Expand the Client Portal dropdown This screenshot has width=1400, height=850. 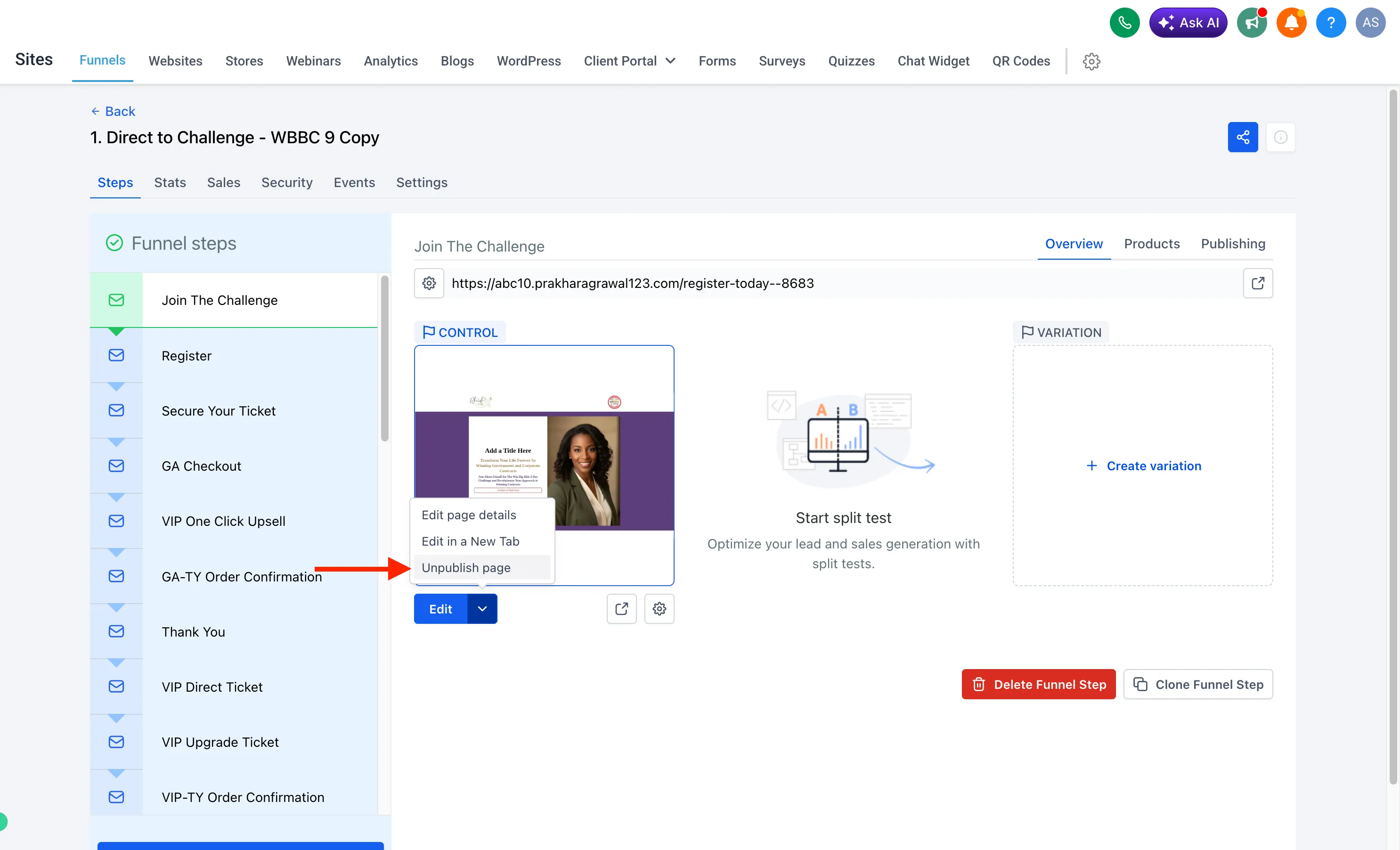(629, 61)
